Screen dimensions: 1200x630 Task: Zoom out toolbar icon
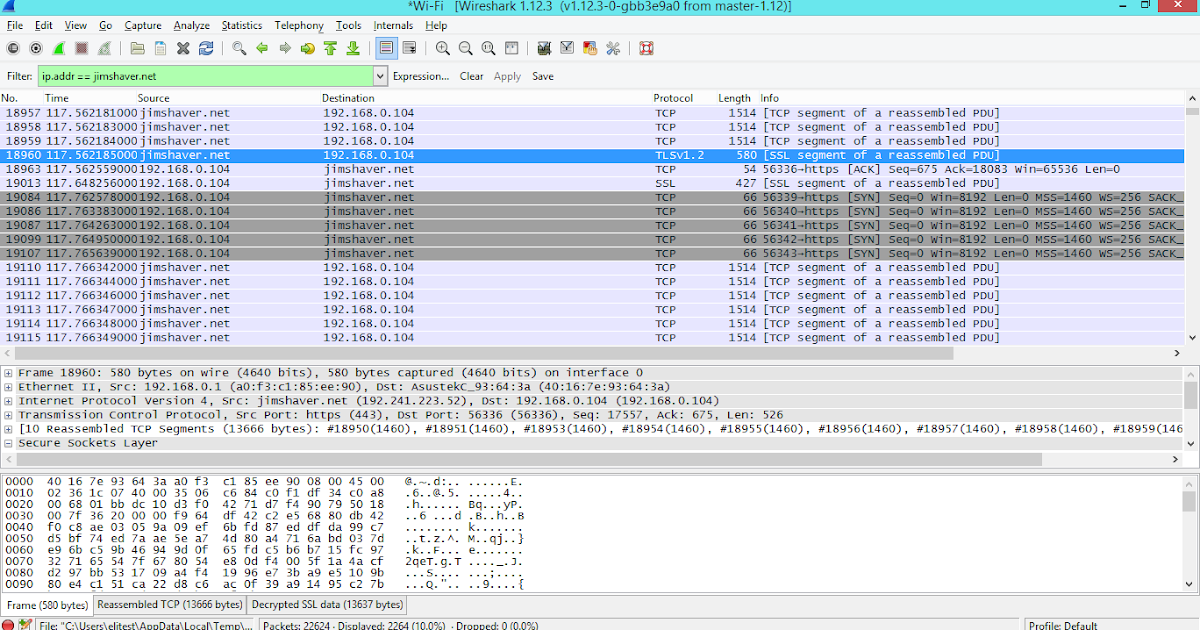tap(466, 48)
